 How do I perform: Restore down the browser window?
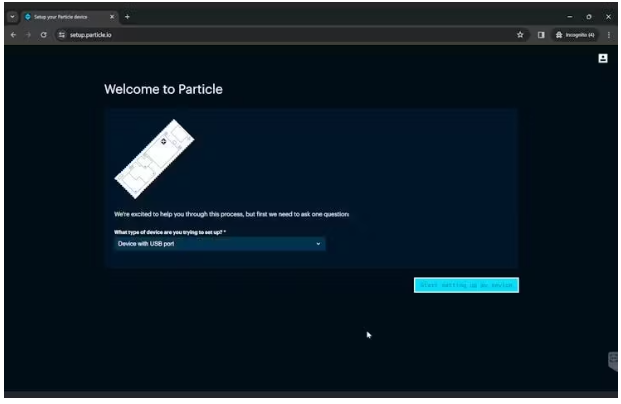tap(589, 17)
